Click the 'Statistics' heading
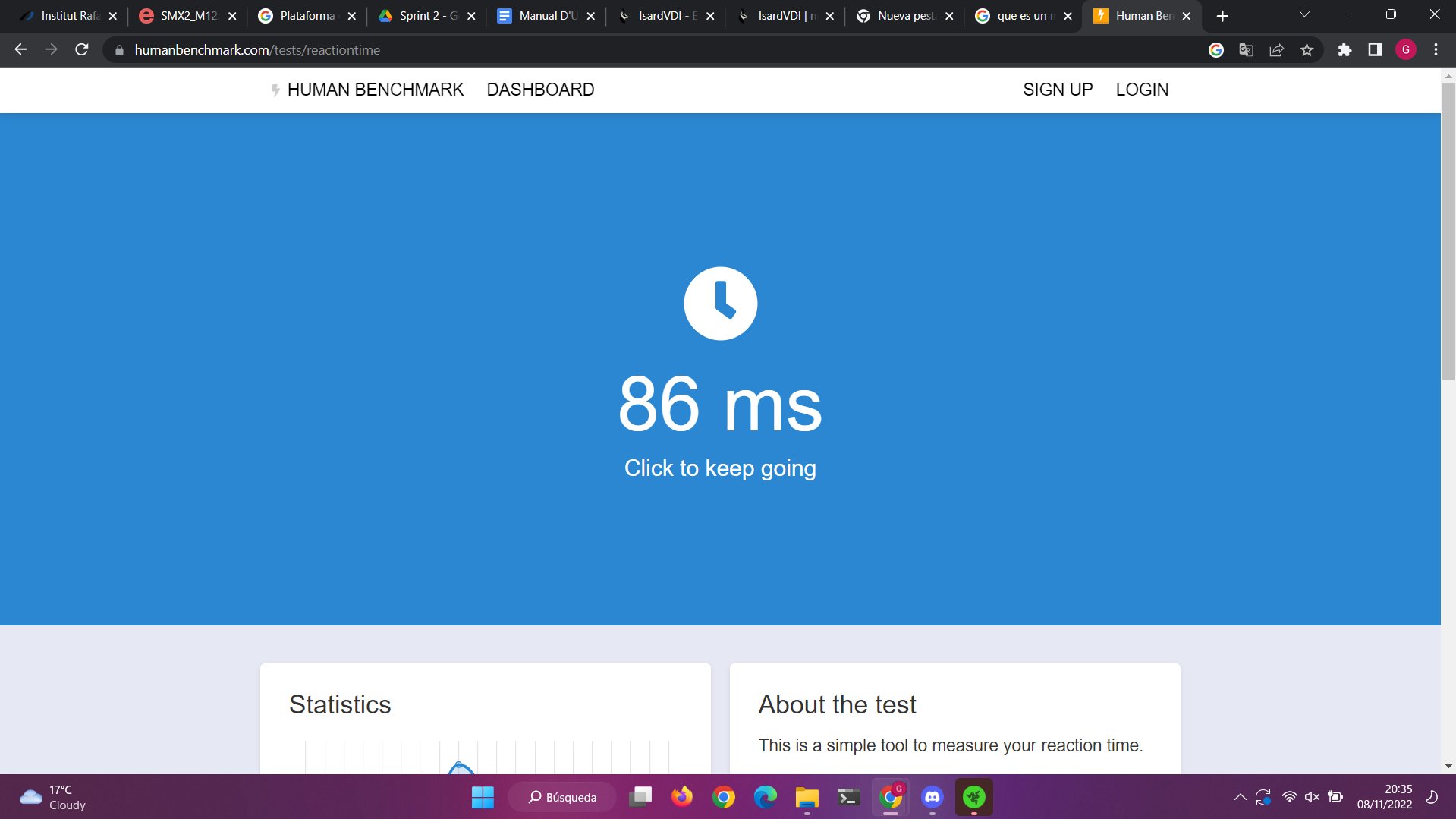This screenshot has height=819, width=1456. point(340,704)
